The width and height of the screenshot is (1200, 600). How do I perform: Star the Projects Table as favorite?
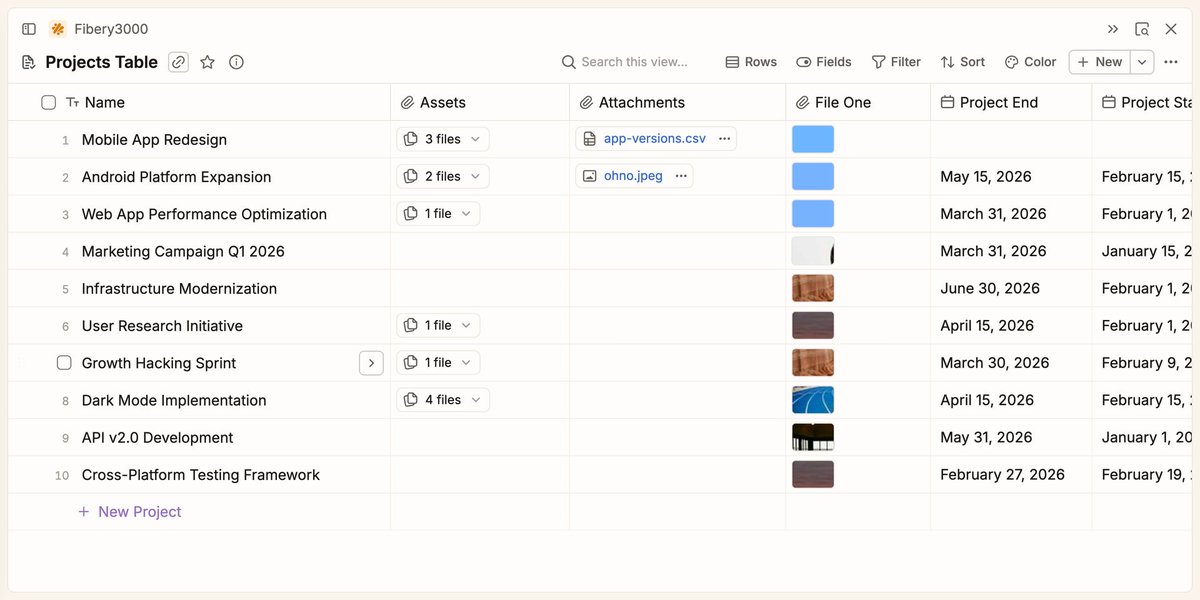tap(208, 62)
